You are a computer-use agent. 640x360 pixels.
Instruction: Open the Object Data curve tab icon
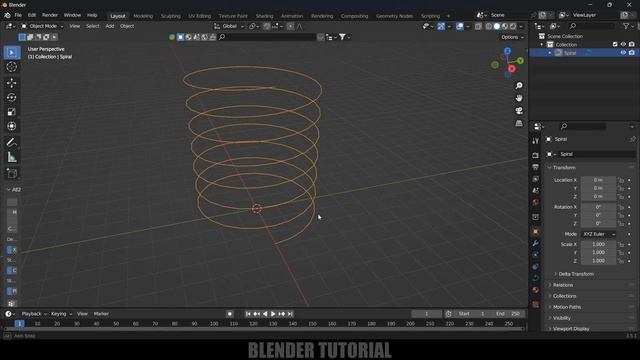(x=536, y=278)
